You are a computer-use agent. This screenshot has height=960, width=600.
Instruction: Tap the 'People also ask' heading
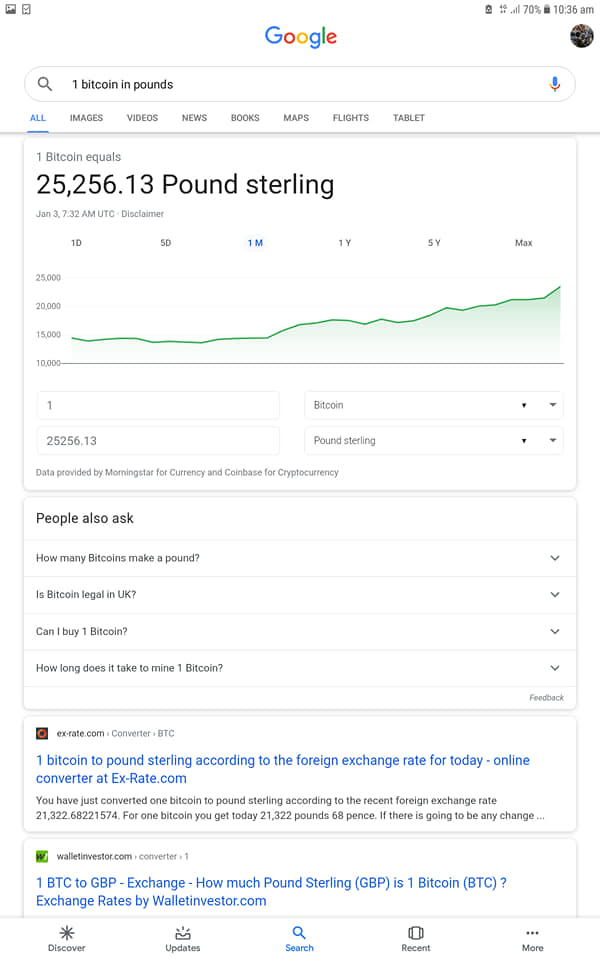tap(84, 518)
